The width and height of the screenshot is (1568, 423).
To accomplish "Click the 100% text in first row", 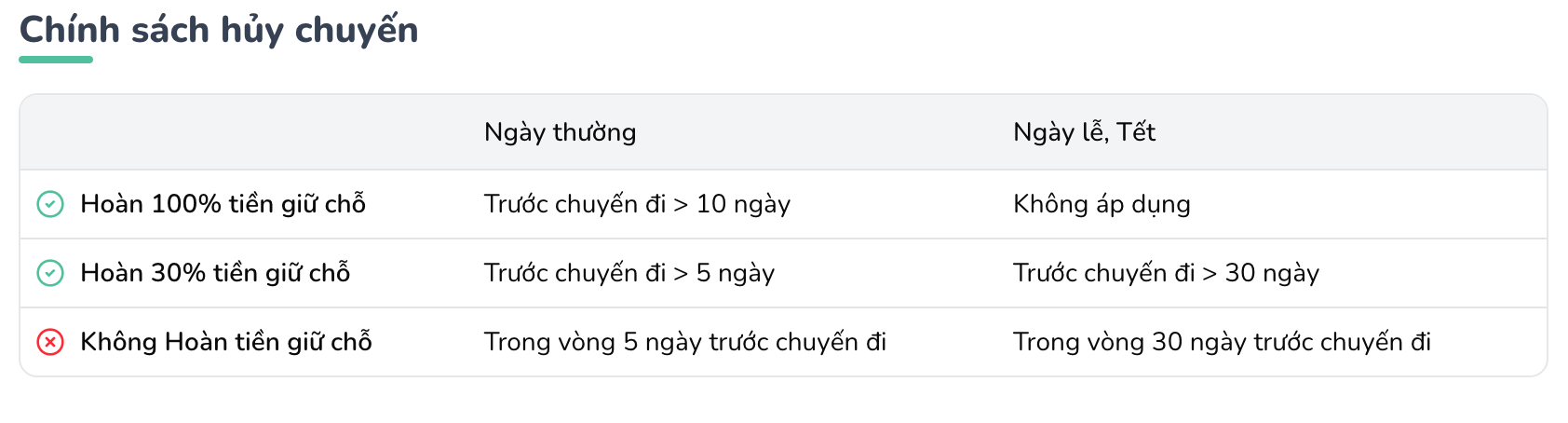I will coord(185,204).
